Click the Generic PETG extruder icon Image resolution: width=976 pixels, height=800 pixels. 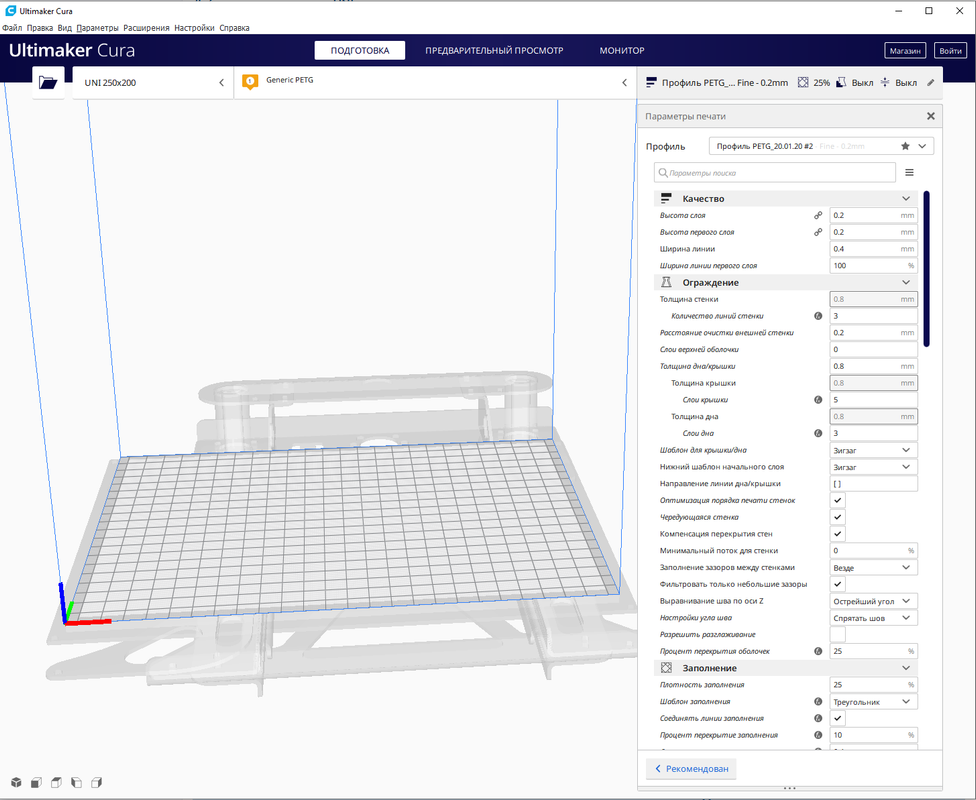click(x=250, y=82)
